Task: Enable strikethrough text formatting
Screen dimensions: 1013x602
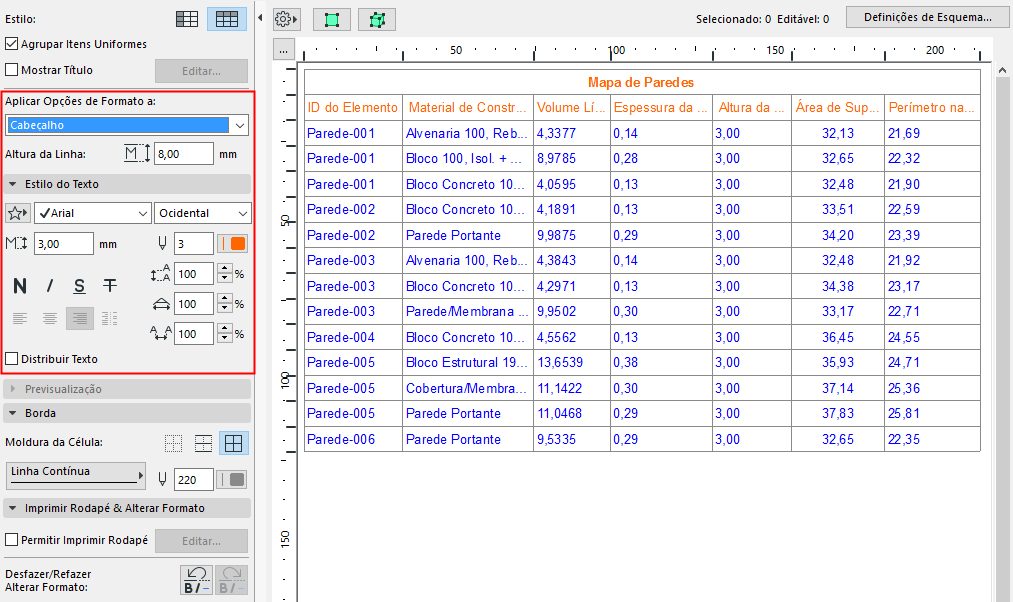Action: (x=110, y=286)
